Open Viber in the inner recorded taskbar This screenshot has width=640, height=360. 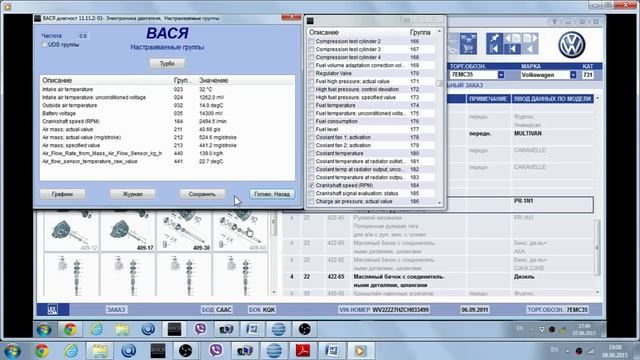(200, 329)
